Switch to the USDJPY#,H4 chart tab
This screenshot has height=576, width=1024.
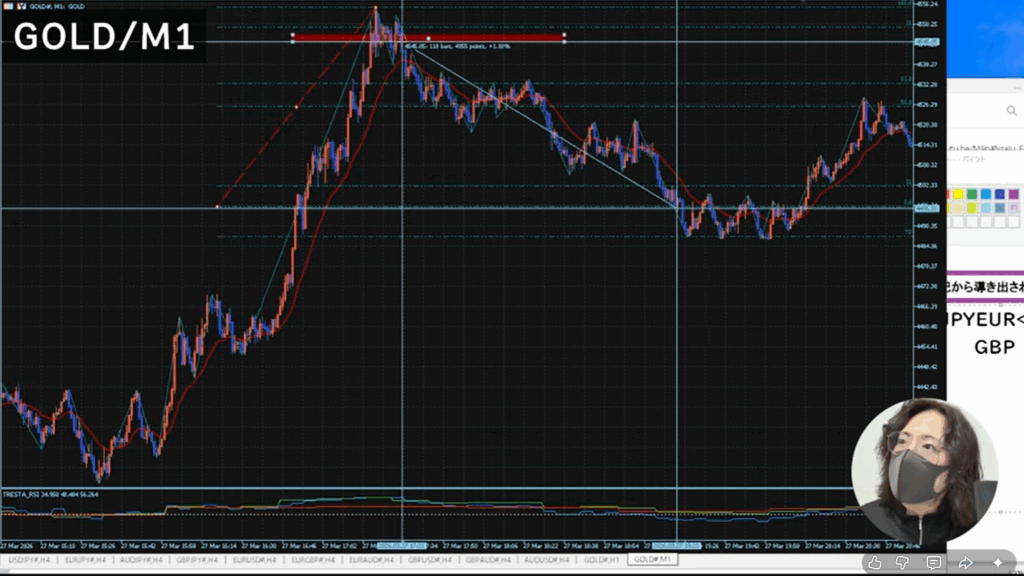click(29, 561)
